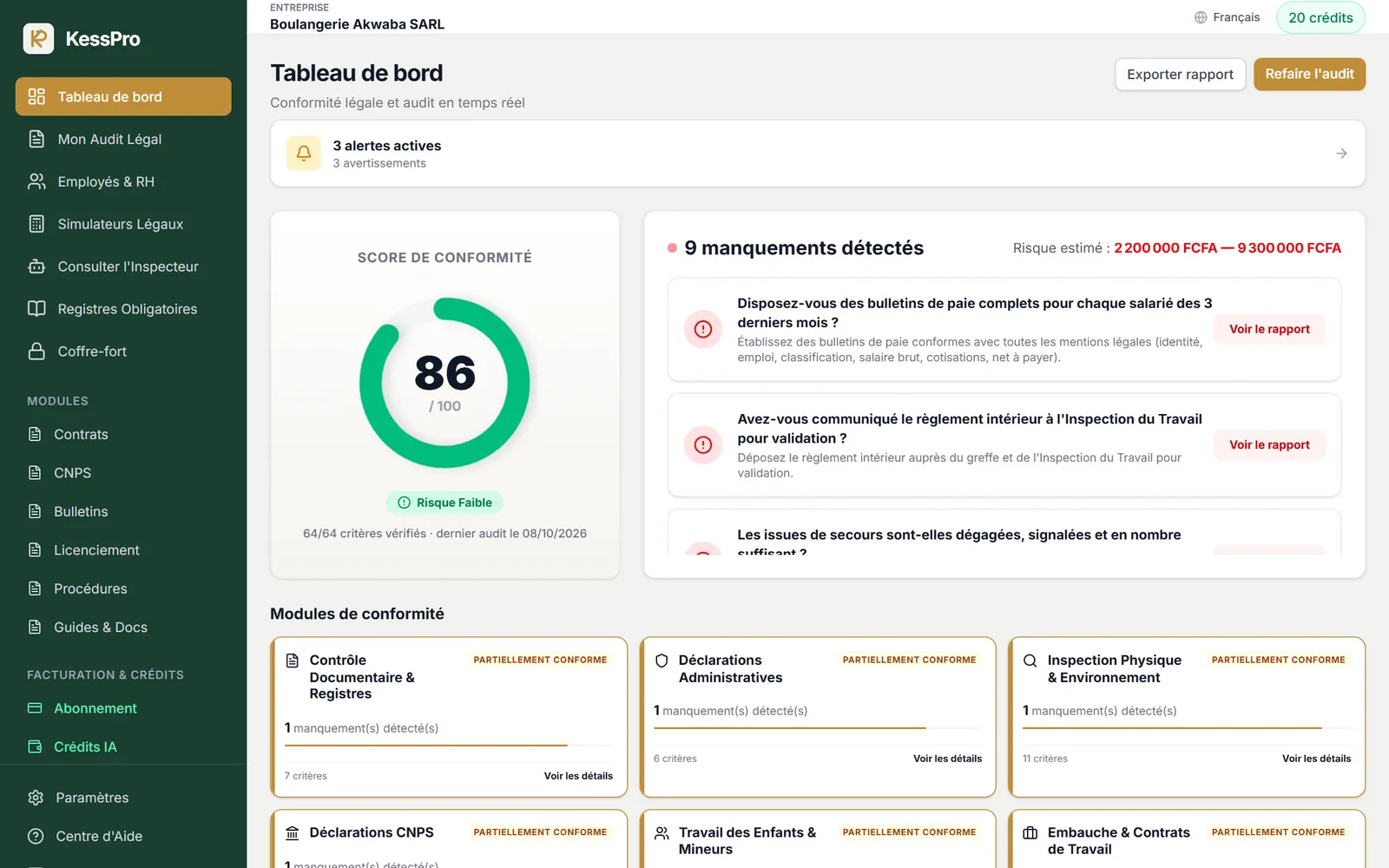Click the Registres Obligatoires book icon
This screenshot has height=868, width=1389.
(x=36, y=309)
